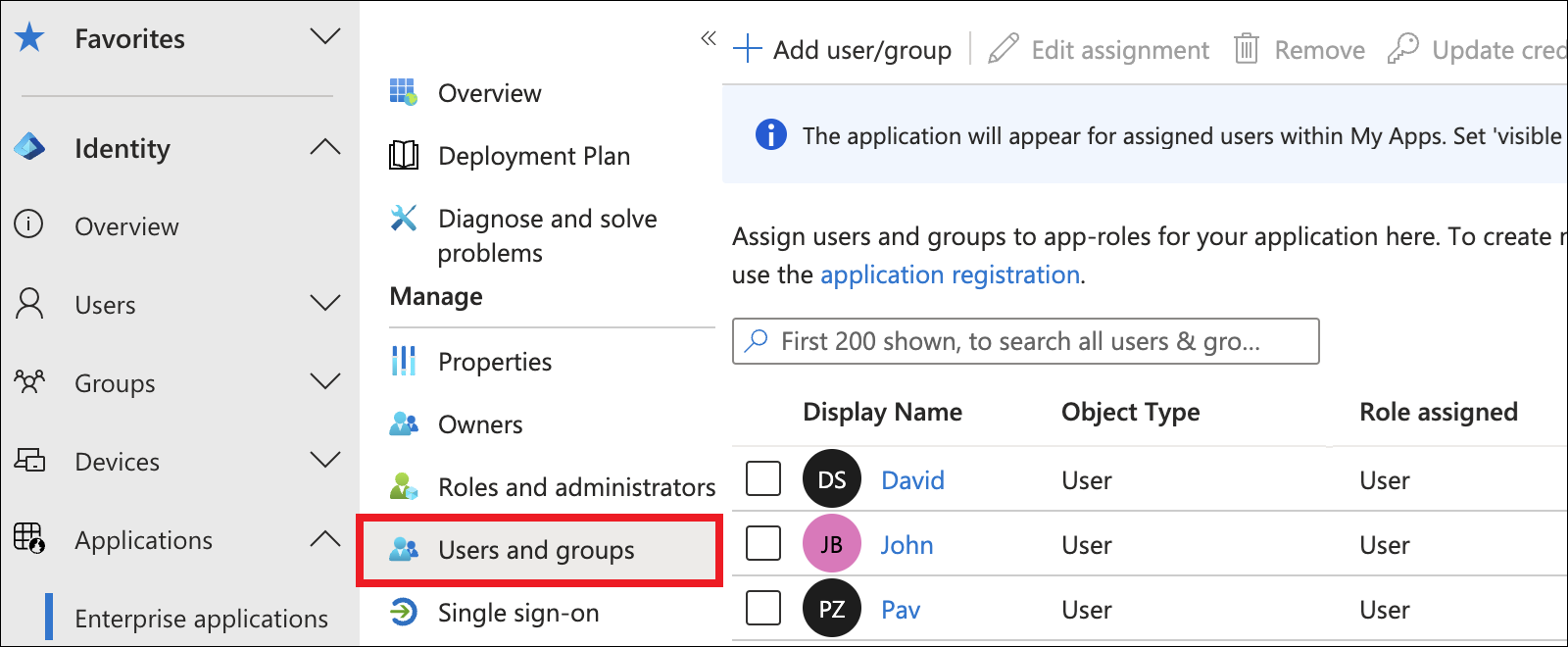Click Remove button
Viewport: 1568px width, 647px height.
[x=1299, y=49]
